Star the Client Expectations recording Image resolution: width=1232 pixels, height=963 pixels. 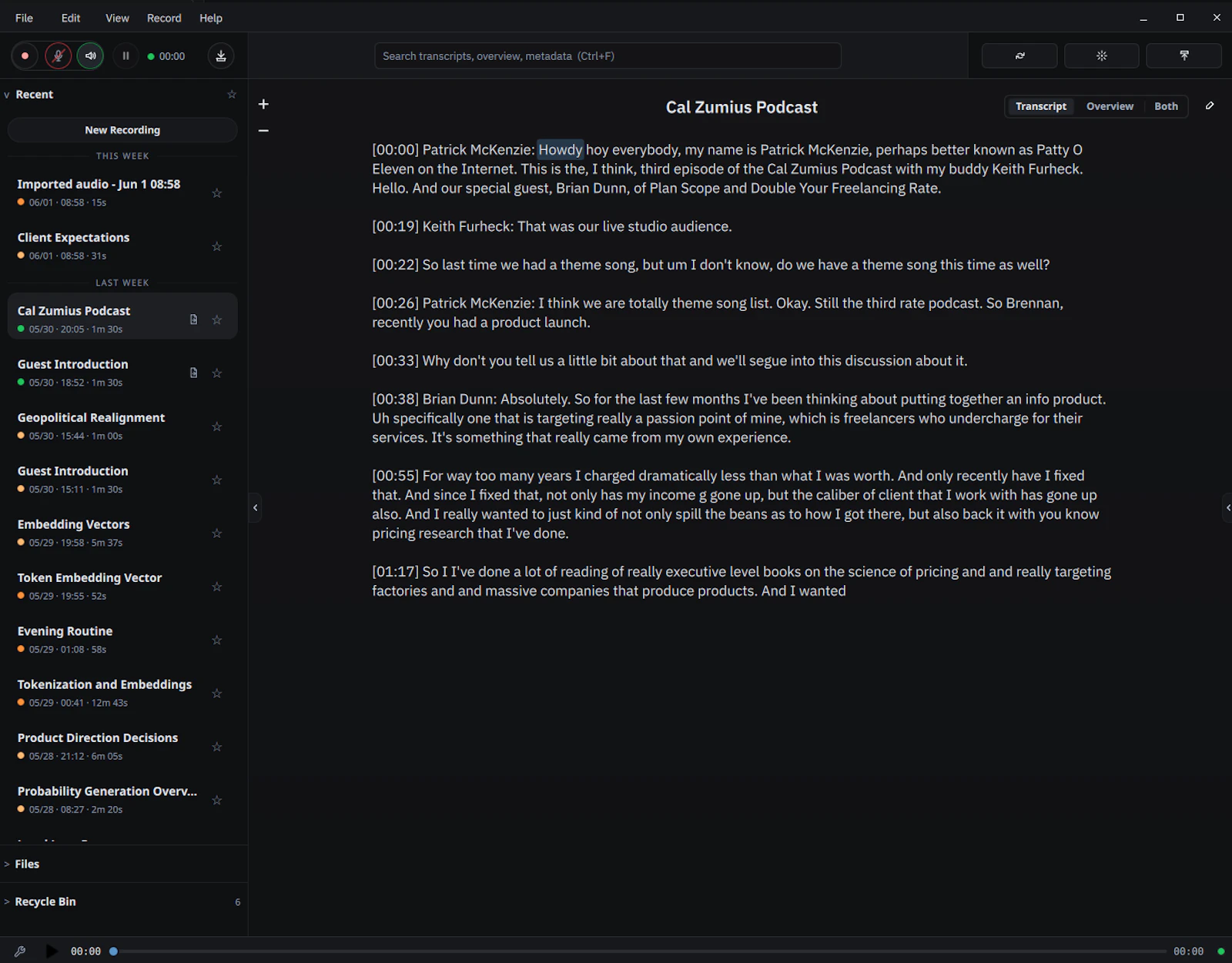tap(217, 246)
